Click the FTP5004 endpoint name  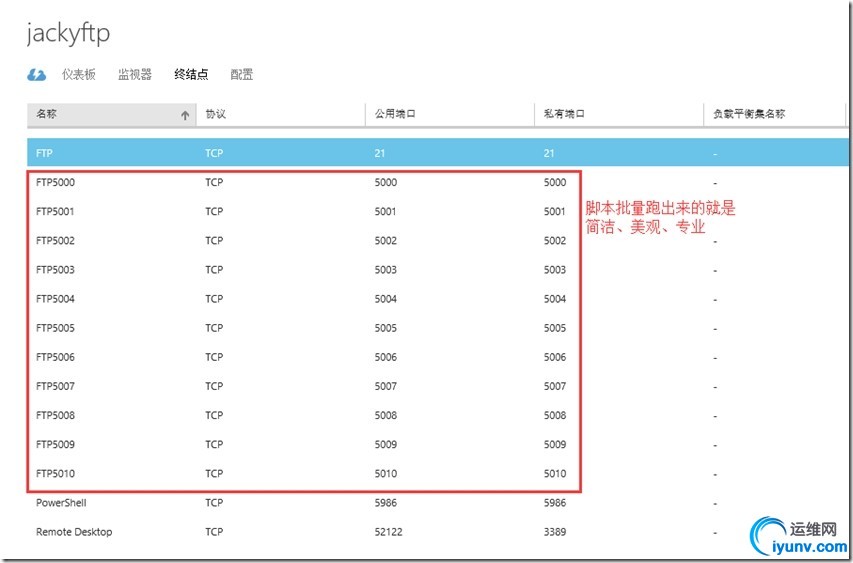55,299
